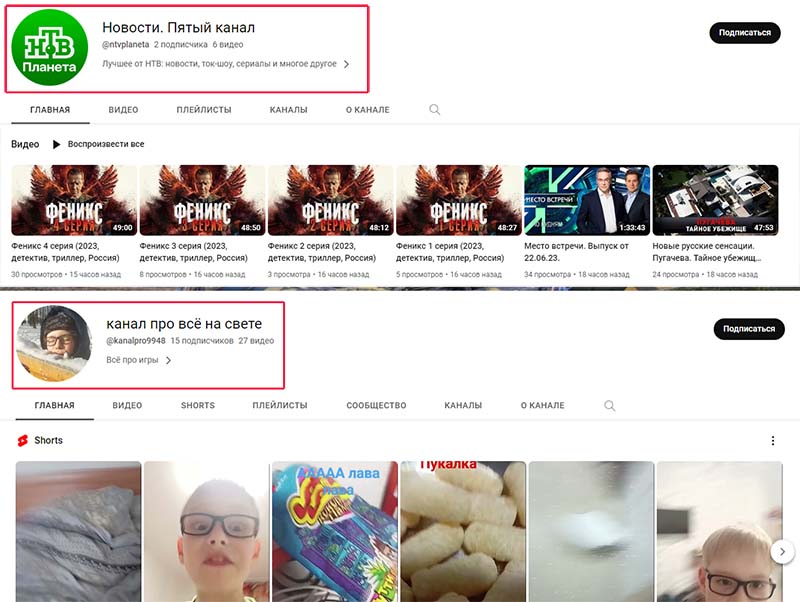
Task: Click the title Феникс 3 серия (2023,
Action: coord(194,252)
